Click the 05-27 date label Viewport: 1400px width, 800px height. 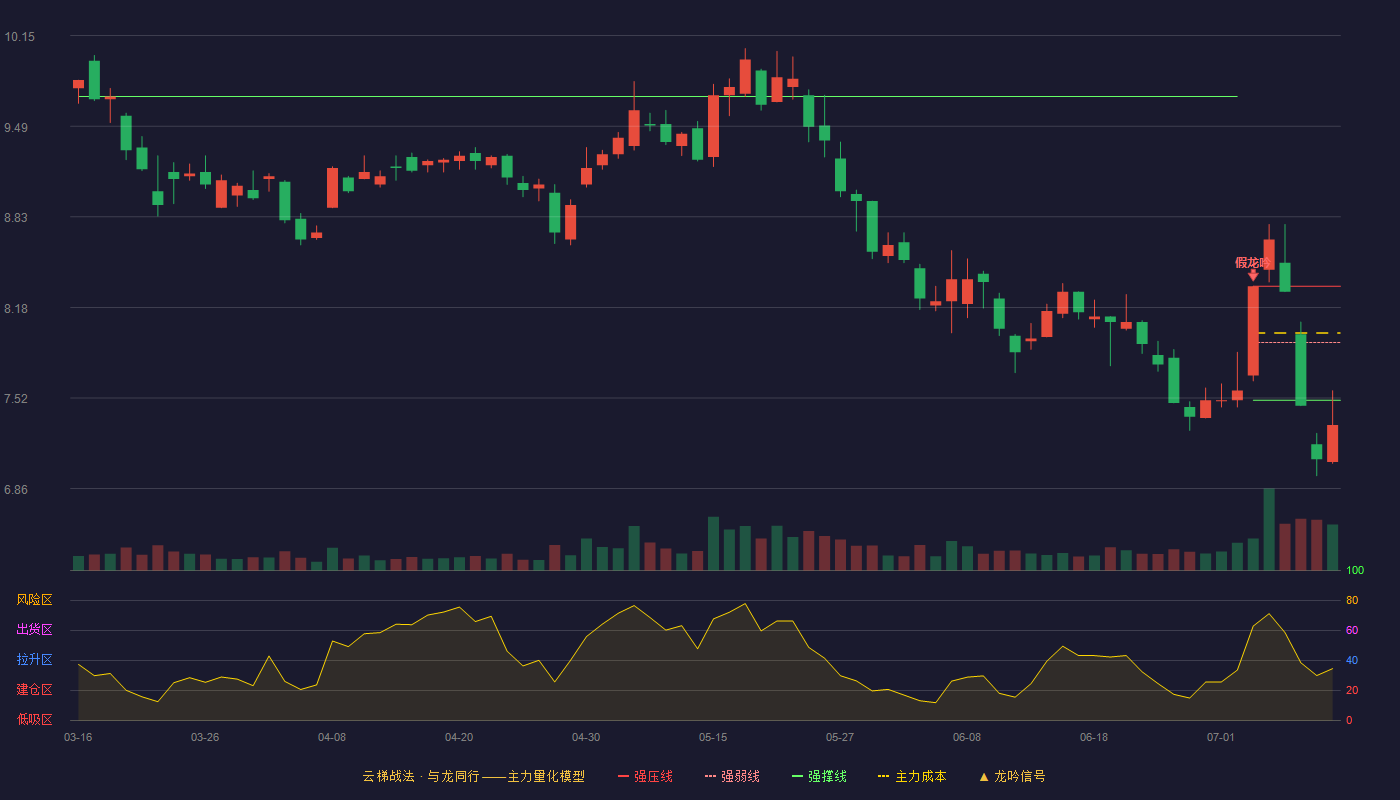(x=840, y=737)
